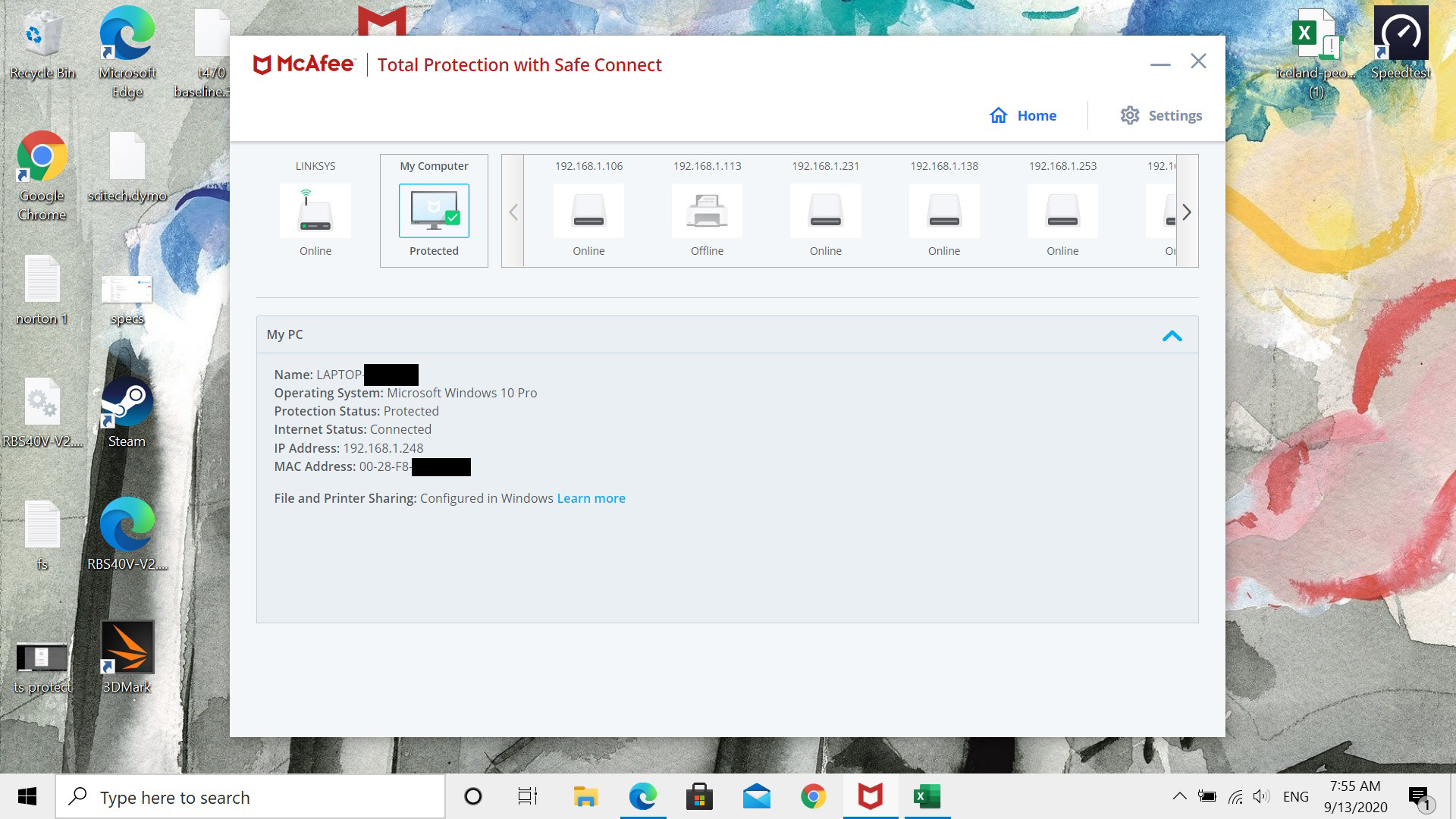Open Task View in taskbar
This screenshot has height=819, width=1456.
(528, 796)
